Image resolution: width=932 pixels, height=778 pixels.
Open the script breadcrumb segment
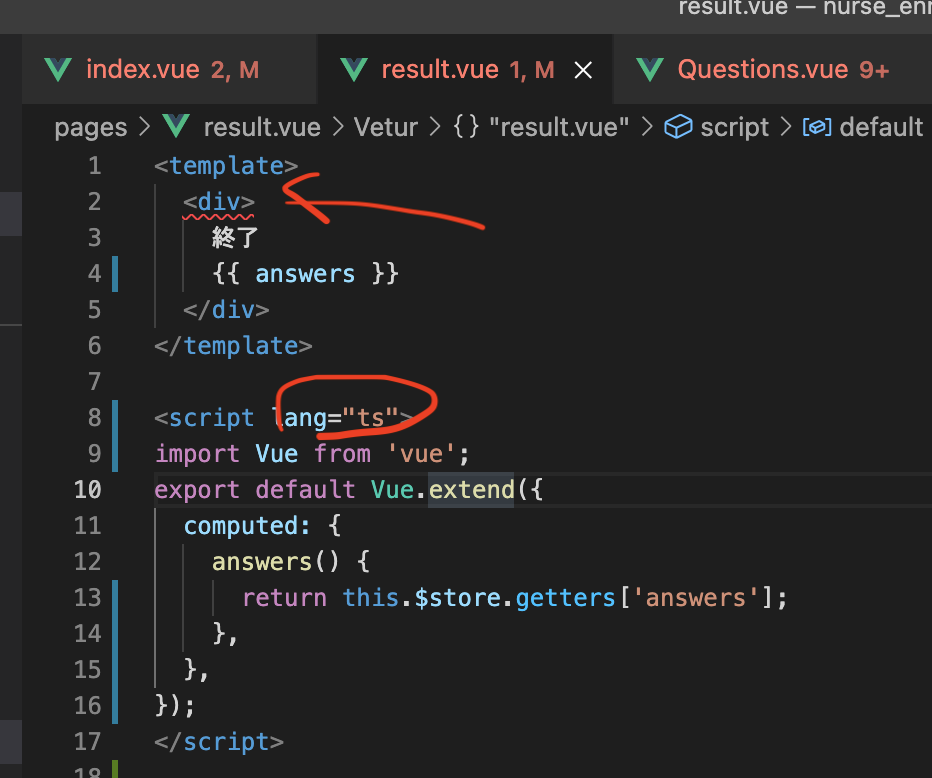click(734, 127)
